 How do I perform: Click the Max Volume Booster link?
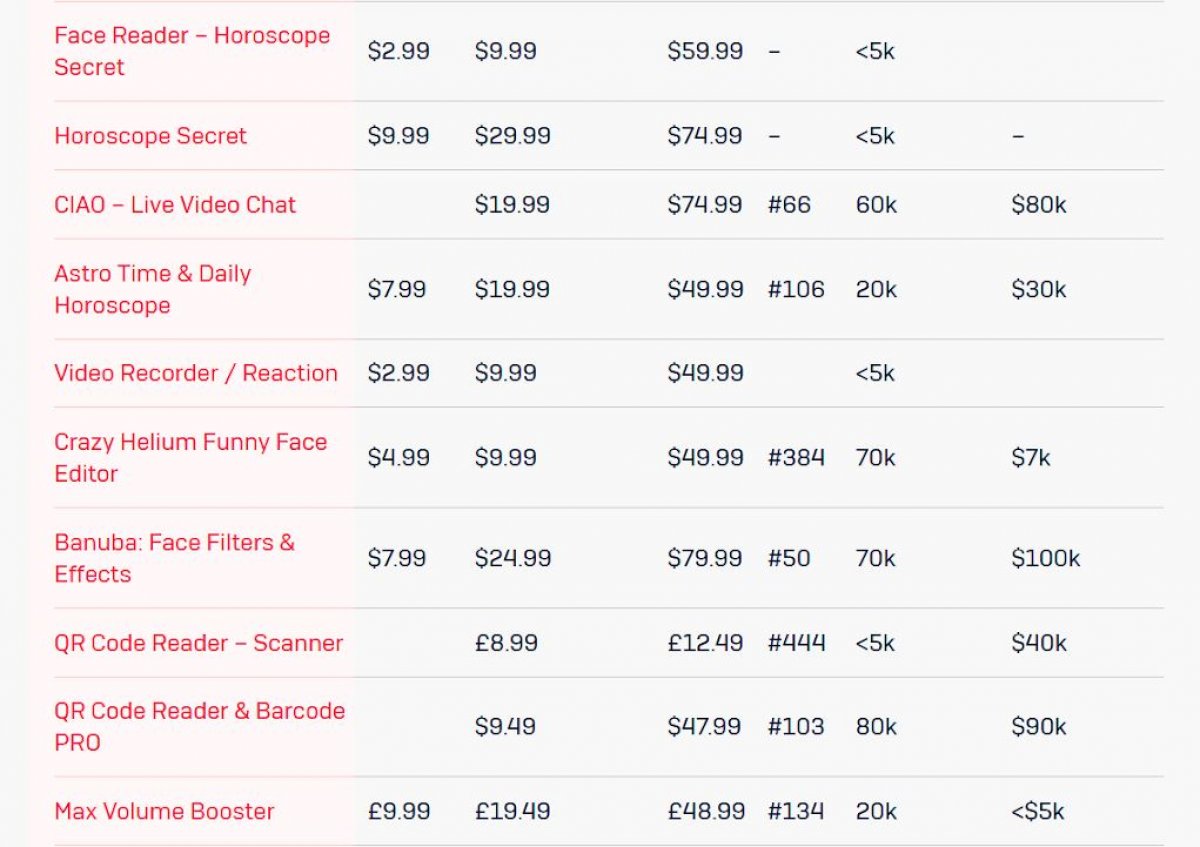(164, 811)
